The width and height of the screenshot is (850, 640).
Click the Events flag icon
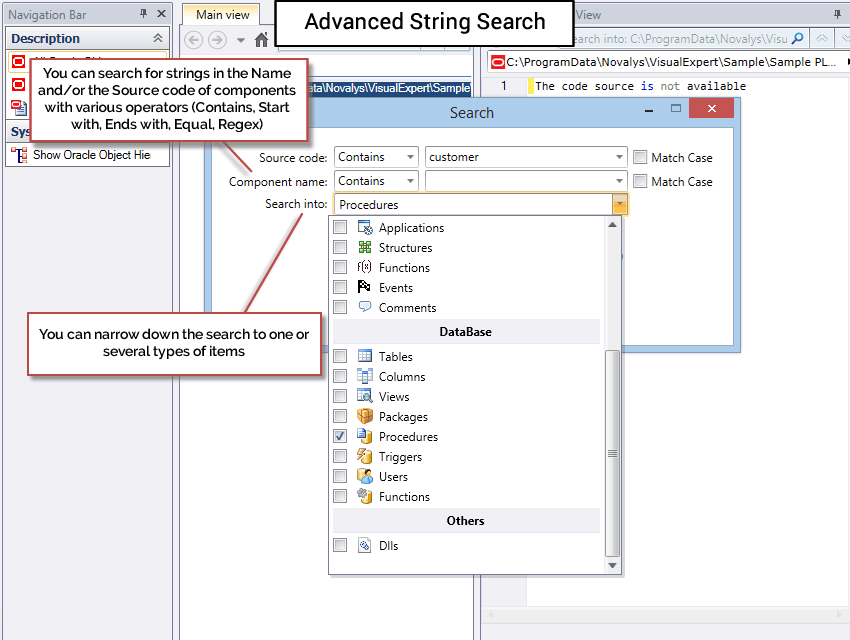[364, 288]
